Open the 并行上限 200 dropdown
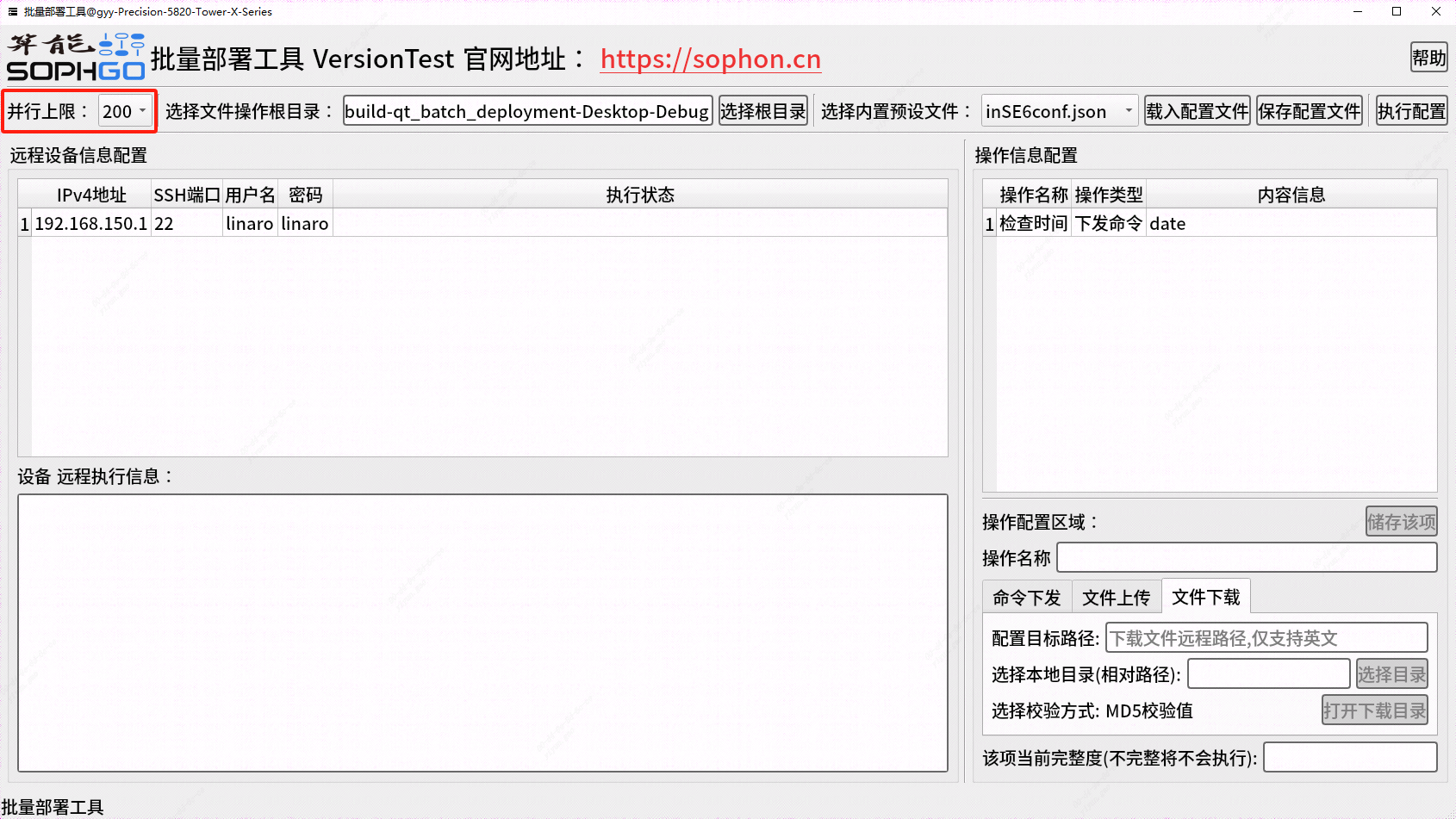Image resolution: width=1456 pixels, height=819 pixels. tap(126, 111)
